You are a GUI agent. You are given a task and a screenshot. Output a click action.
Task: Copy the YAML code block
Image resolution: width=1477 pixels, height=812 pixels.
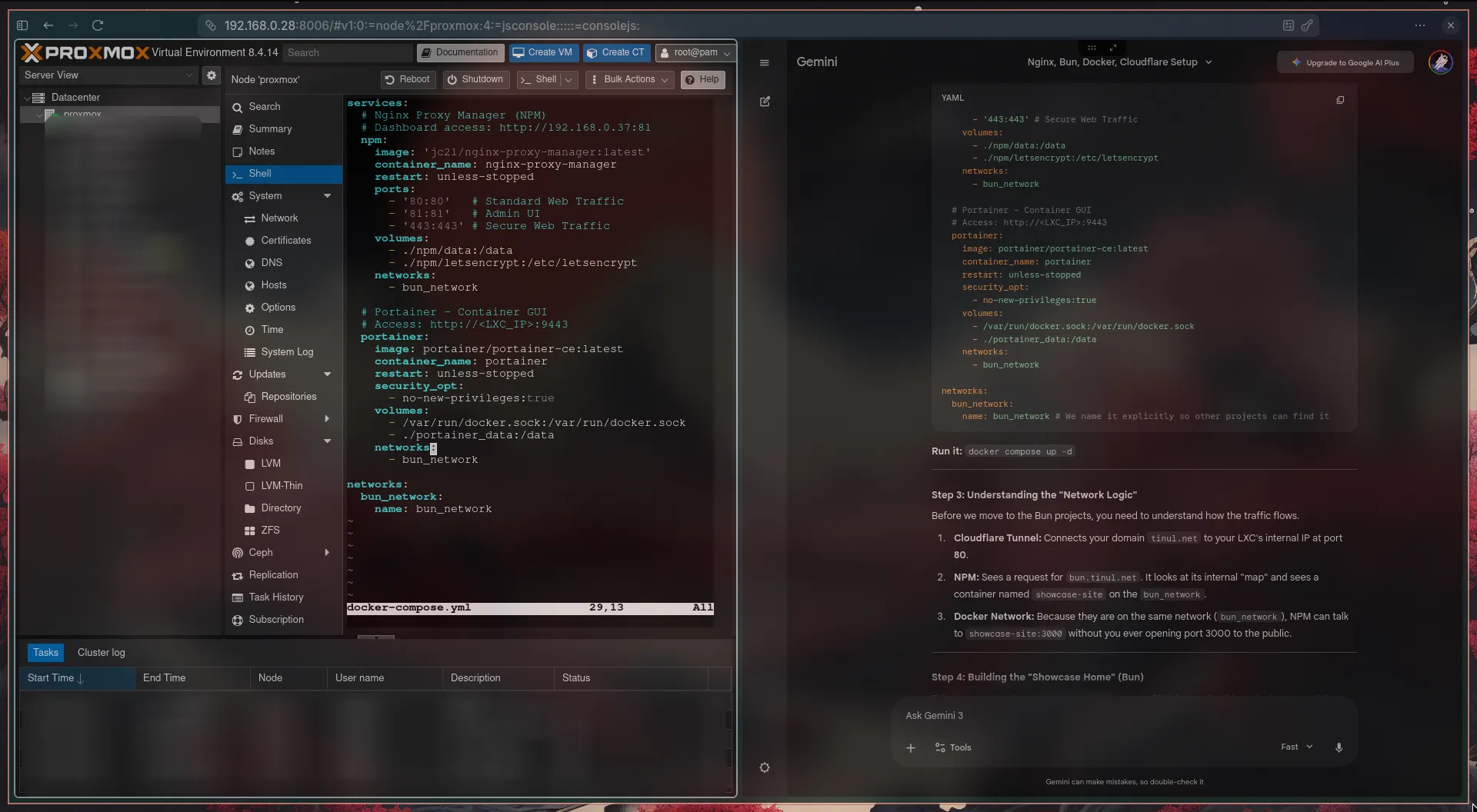[x=1340, y=100]
